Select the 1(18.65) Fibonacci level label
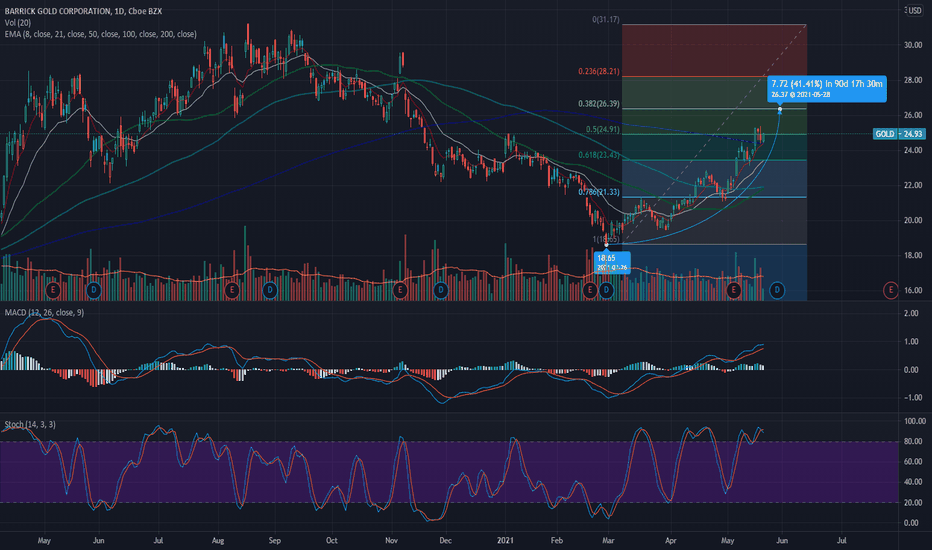Image resolution: width=932 pixels, height=550 pixels. click(x=606, y=239)
